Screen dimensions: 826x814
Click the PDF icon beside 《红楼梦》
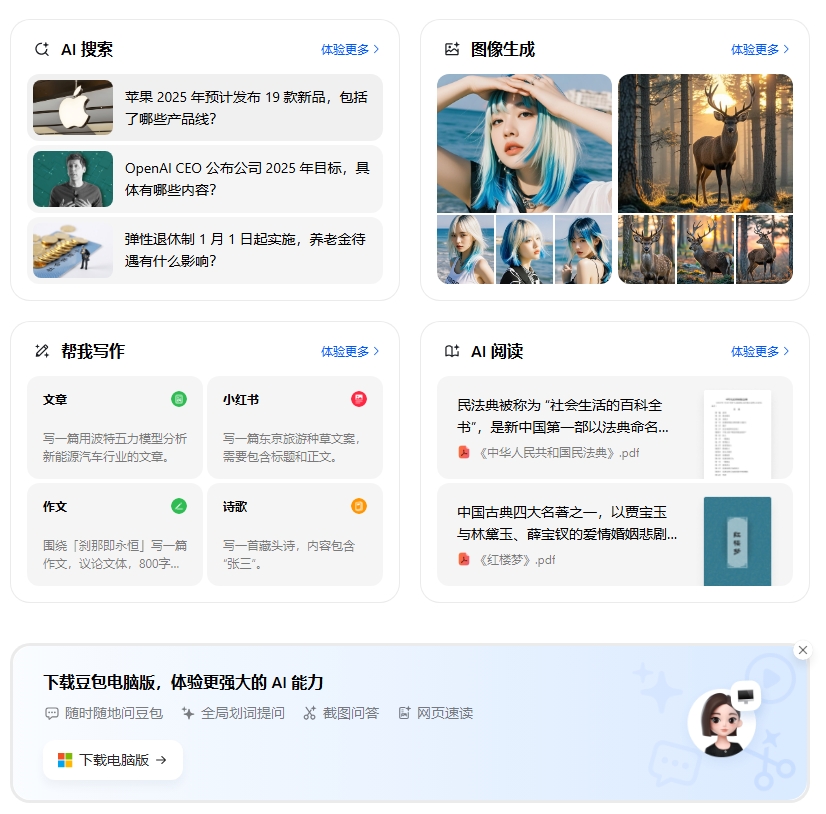tap(464, 559)
